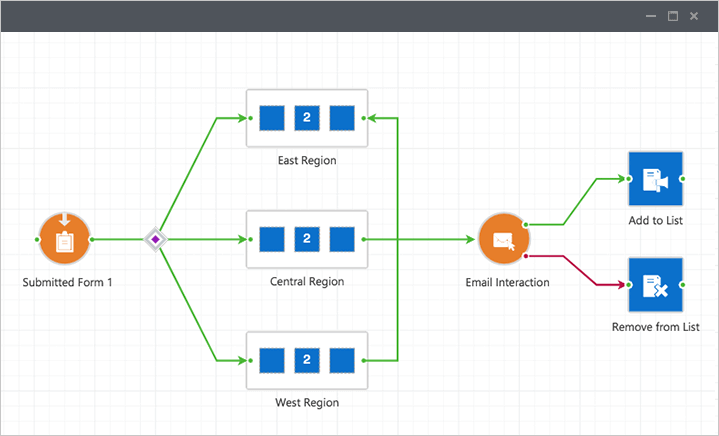The height and width of the screenshot is (436, 719).
Task: Click the Central Region label
Action: point(307,282)
